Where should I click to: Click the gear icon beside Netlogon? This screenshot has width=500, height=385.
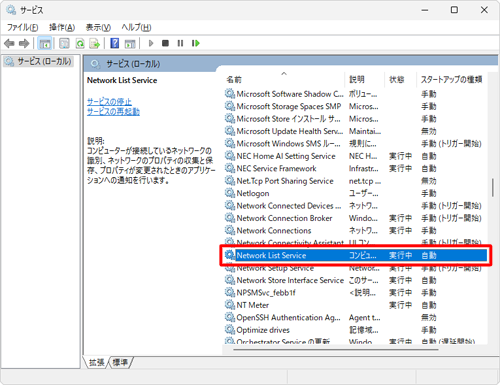(230, 193)
